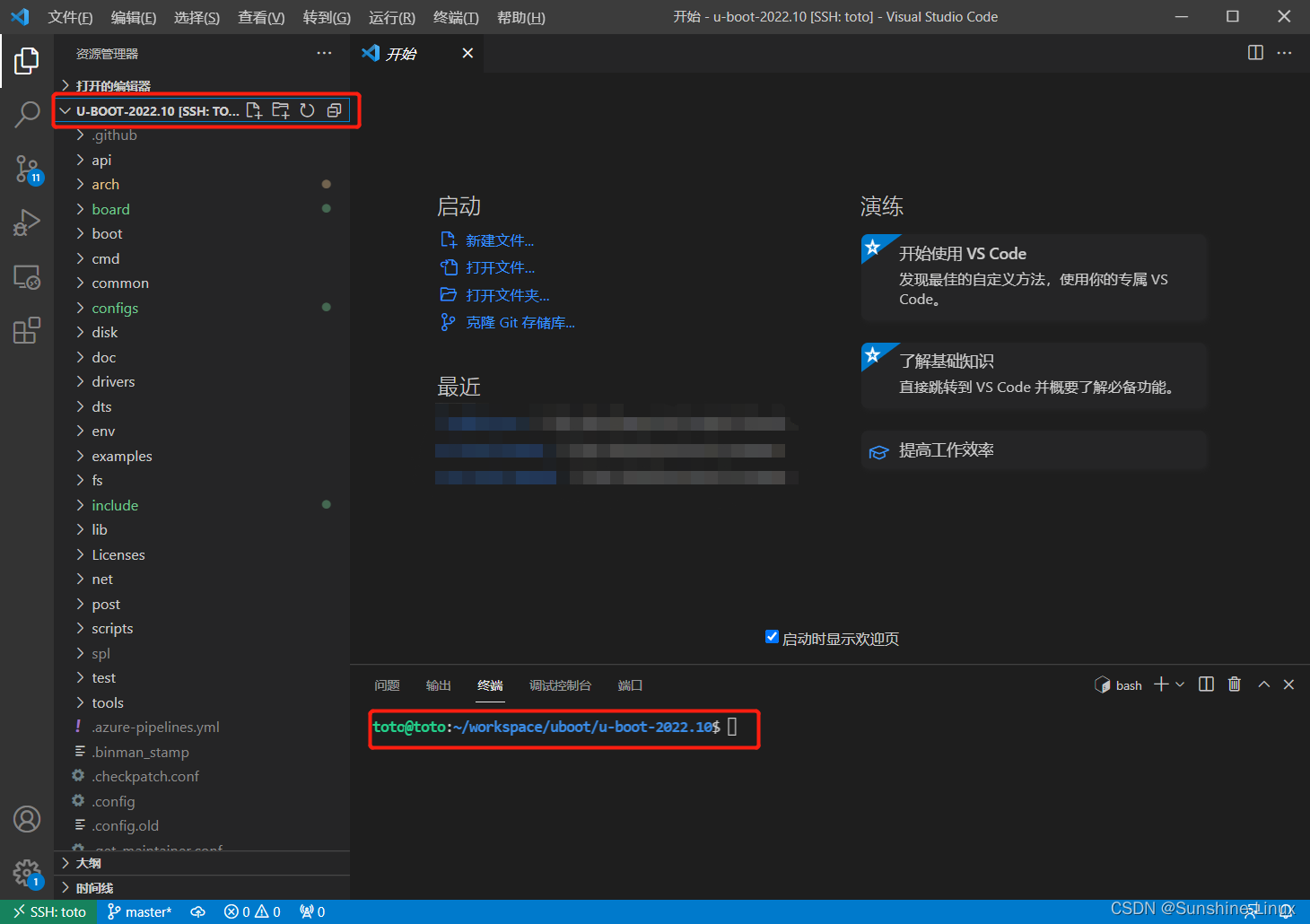
Task: Split the editor to the right
Action: 1255,53
